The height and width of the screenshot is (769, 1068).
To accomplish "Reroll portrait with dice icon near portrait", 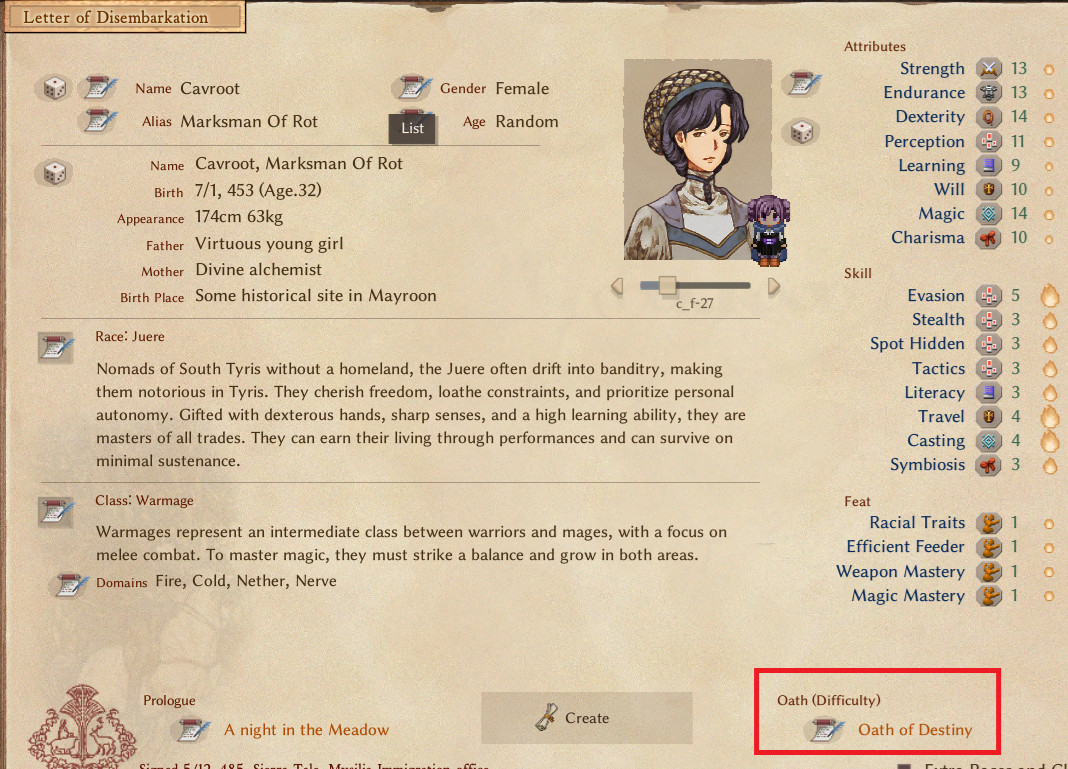I will click(802, 131).
